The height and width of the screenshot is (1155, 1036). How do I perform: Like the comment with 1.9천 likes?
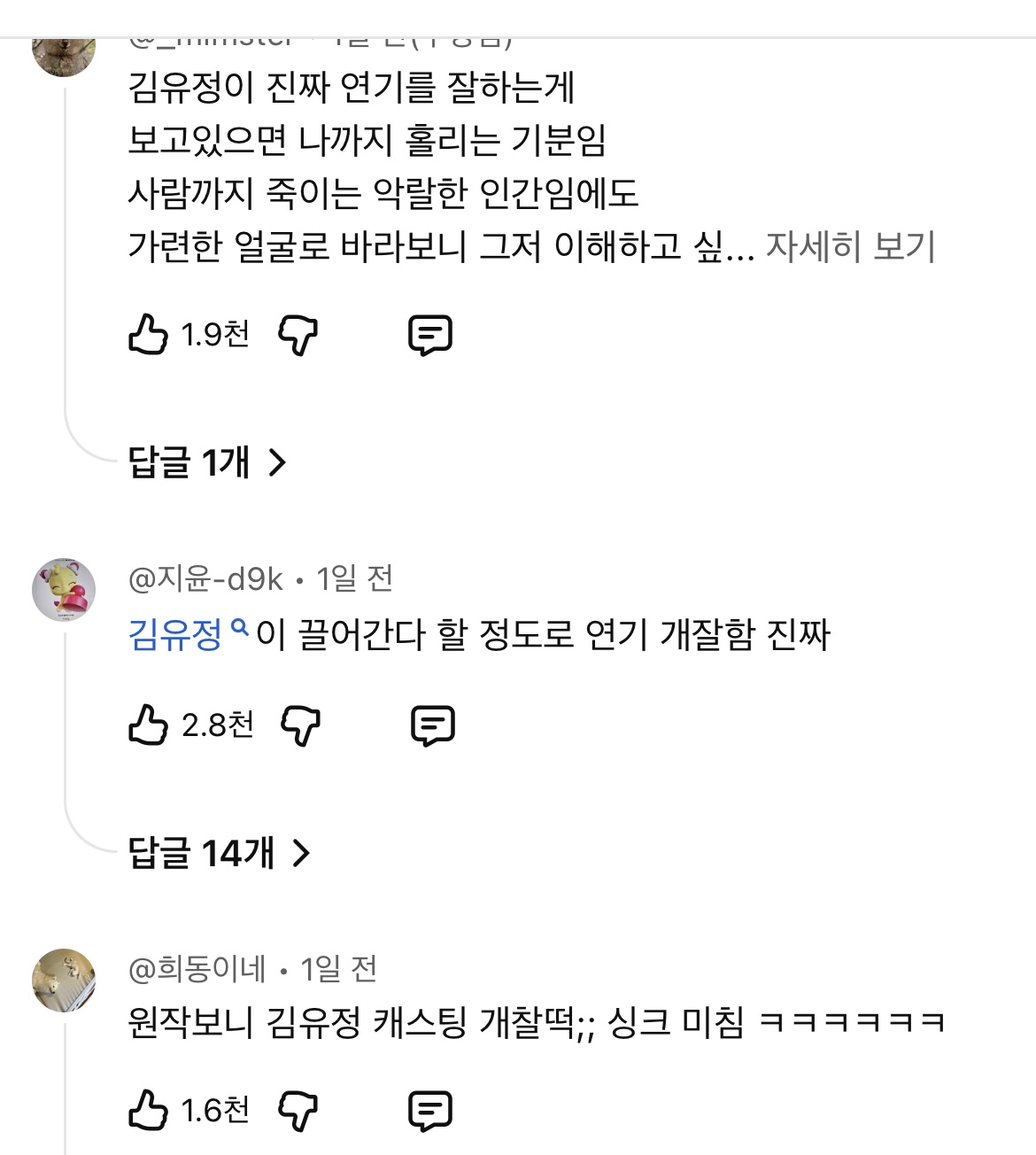[148, 335]
